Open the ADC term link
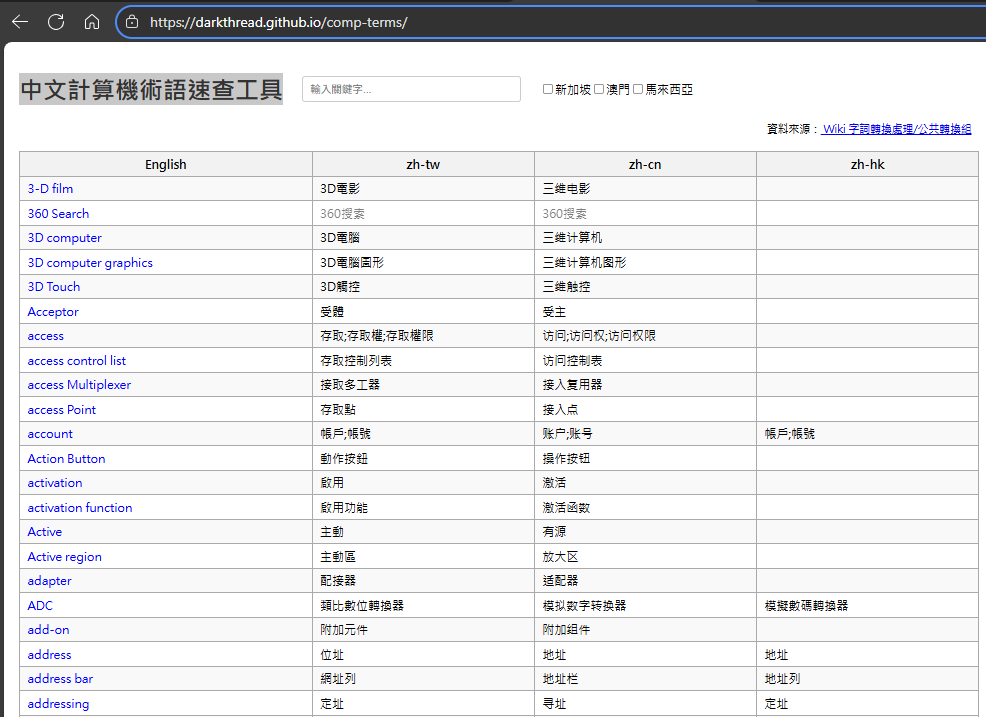986x717 pixels. pyautogui.click(x=40, y=605)
